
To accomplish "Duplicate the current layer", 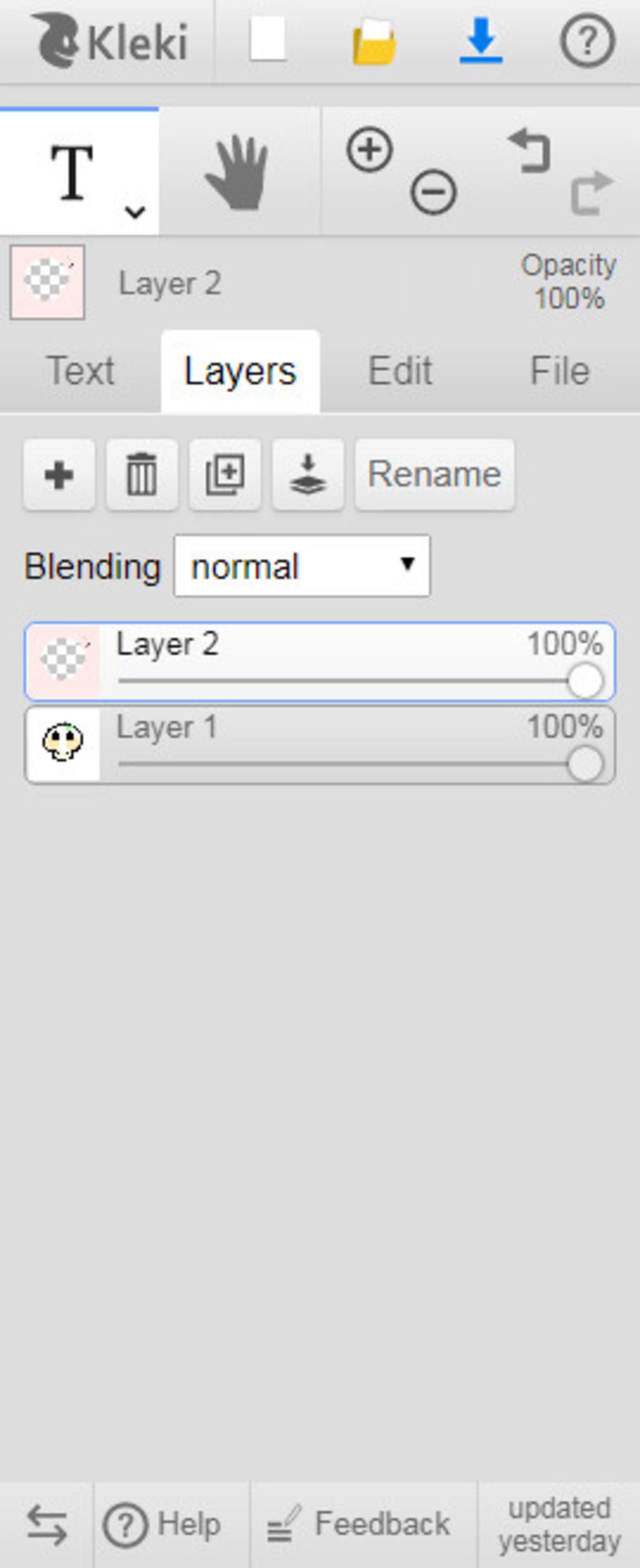I will click(x=225, y=475).
